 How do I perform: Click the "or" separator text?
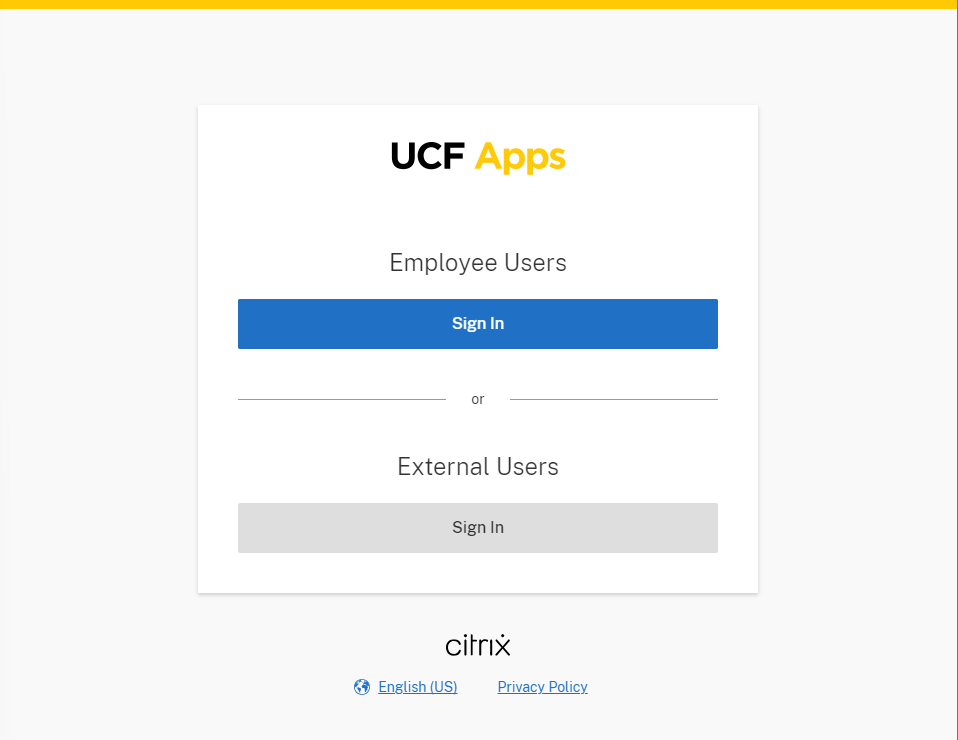click(x=478, y=400)
